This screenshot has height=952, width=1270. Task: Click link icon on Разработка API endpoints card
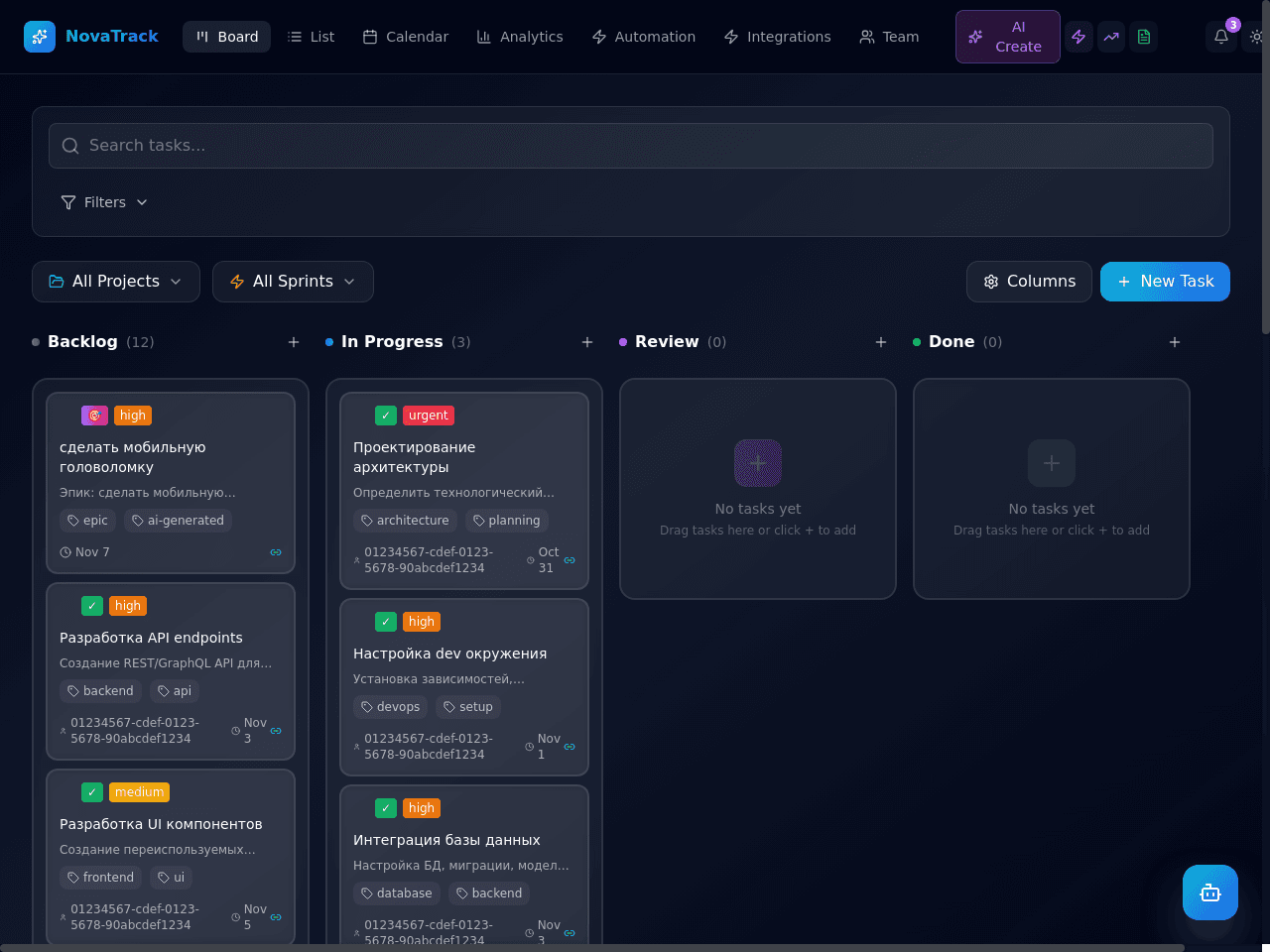tap(276, 731)
